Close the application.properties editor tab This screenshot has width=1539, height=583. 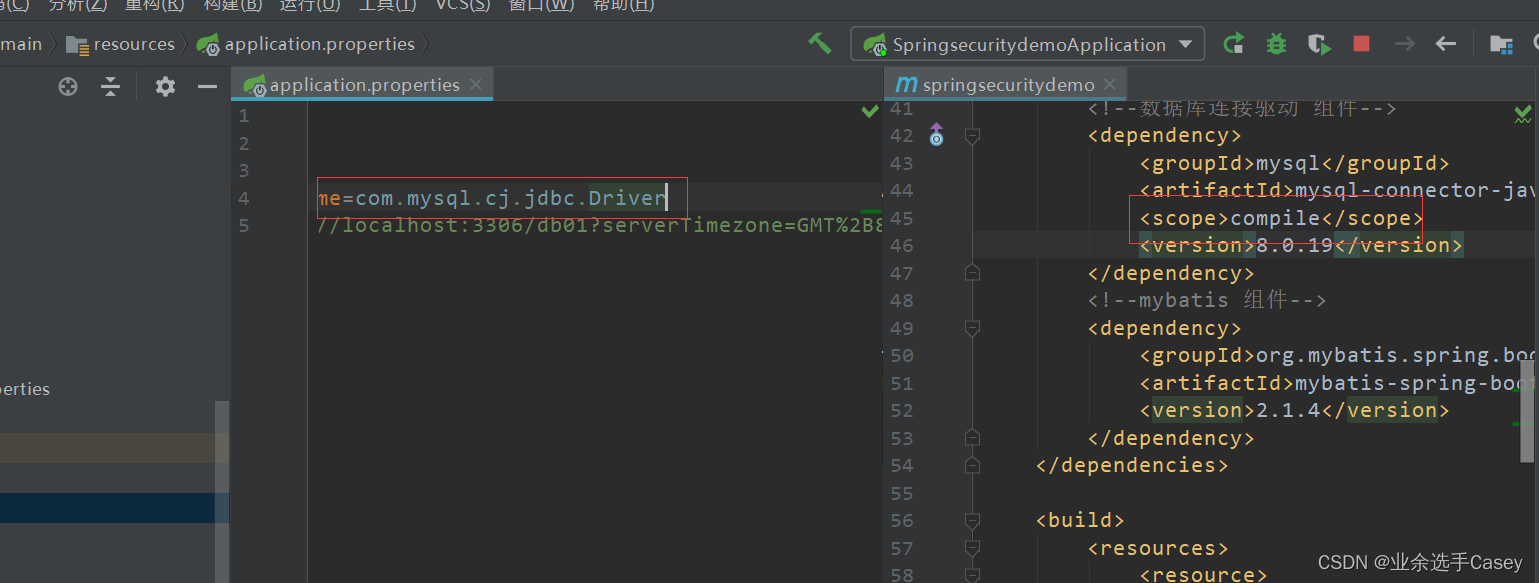(476, 84)
